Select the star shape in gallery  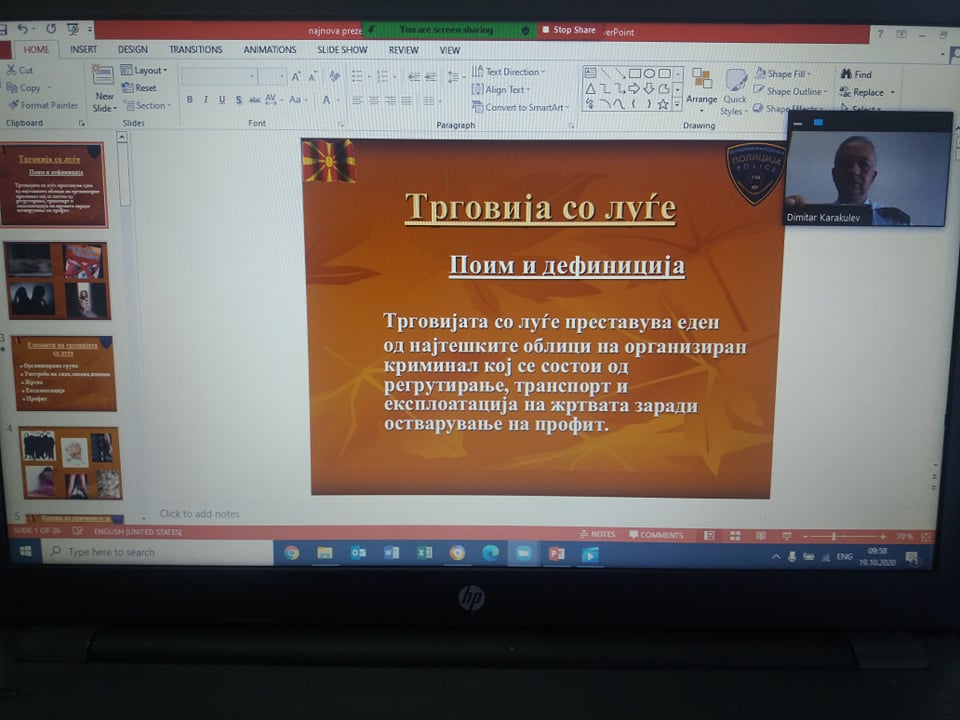coord(662,105)
